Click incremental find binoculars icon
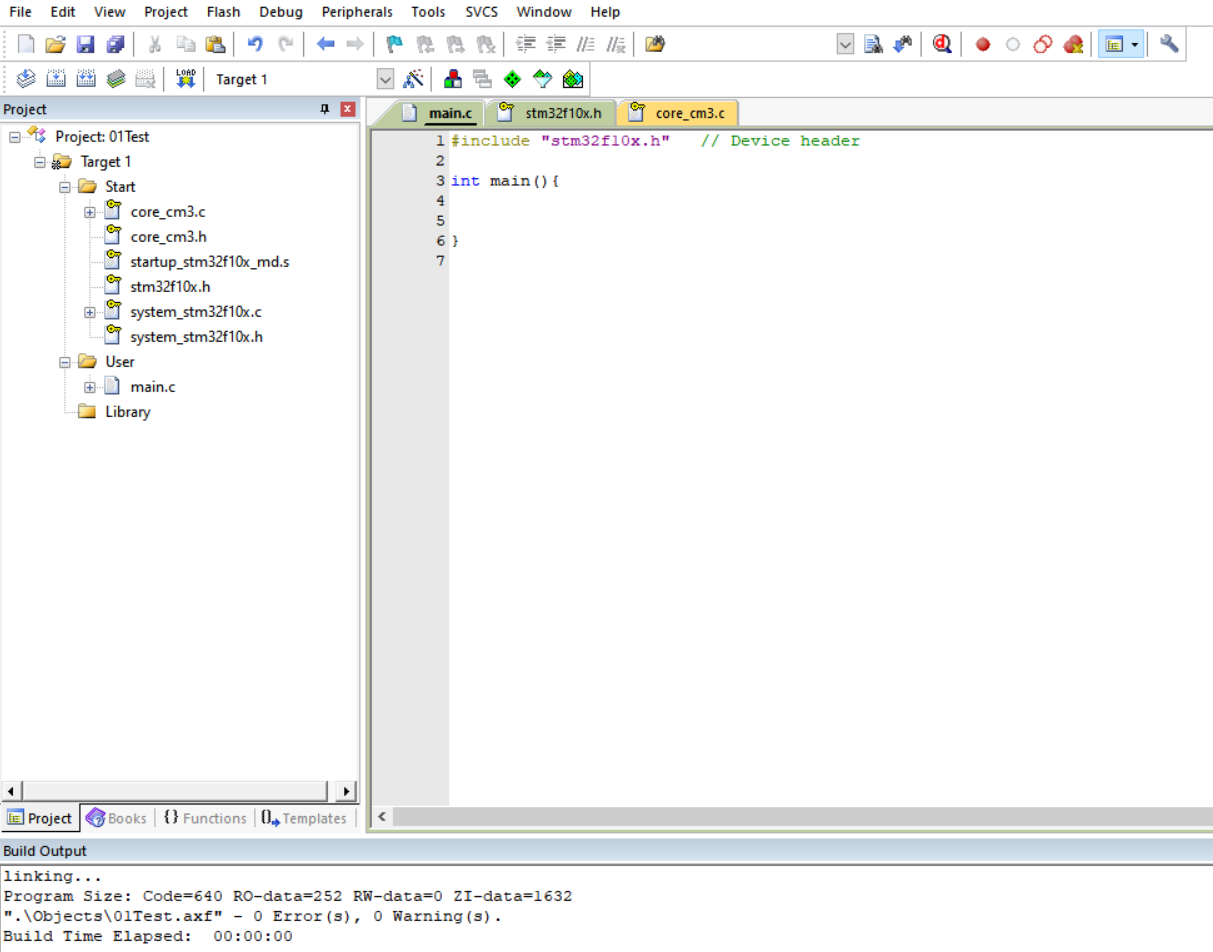Screen dimensions: 1213x952 pos(903,44)
